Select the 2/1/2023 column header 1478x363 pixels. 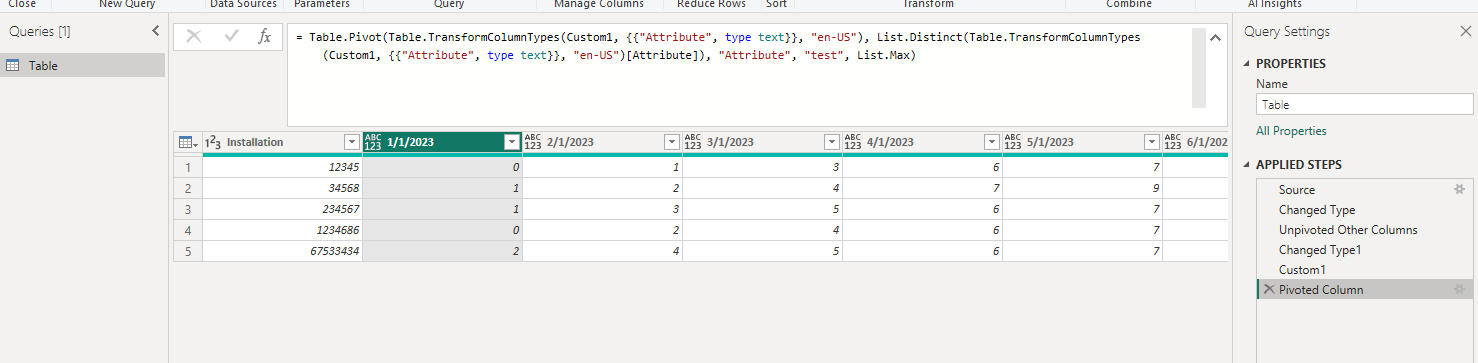[602, 142]
